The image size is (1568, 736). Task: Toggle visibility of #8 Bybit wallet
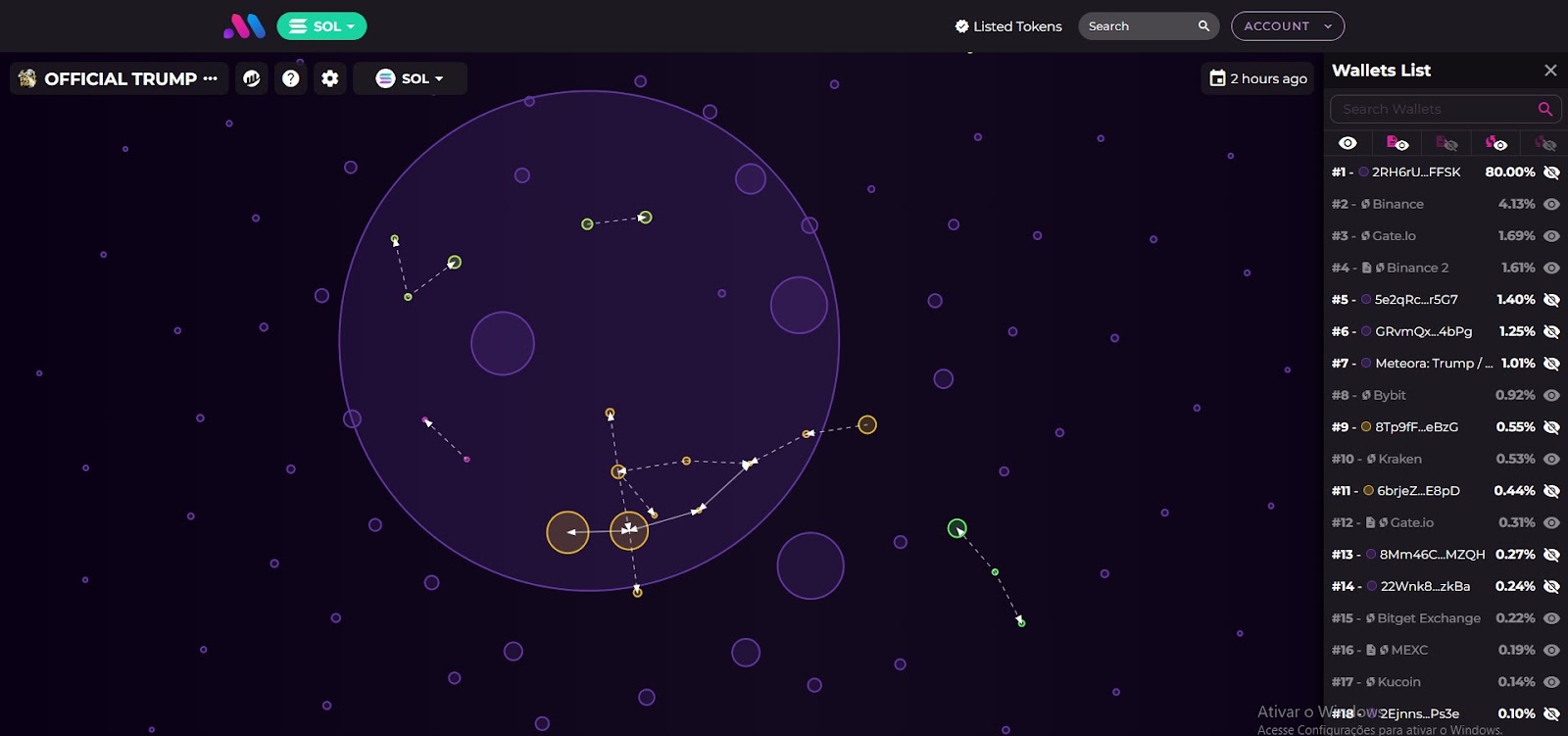1551,395
